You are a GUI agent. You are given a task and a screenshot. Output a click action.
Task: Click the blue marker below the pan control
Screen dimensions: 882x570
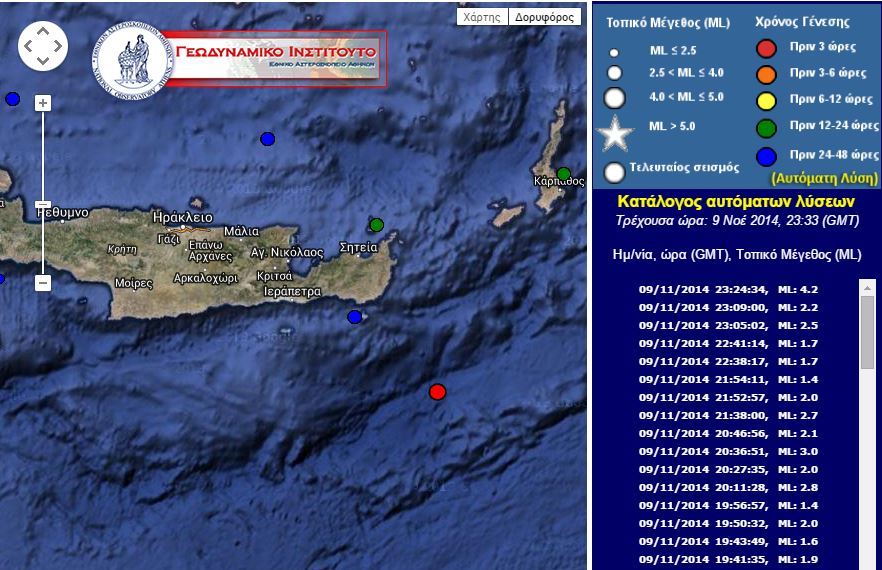(x=12, y=99)
